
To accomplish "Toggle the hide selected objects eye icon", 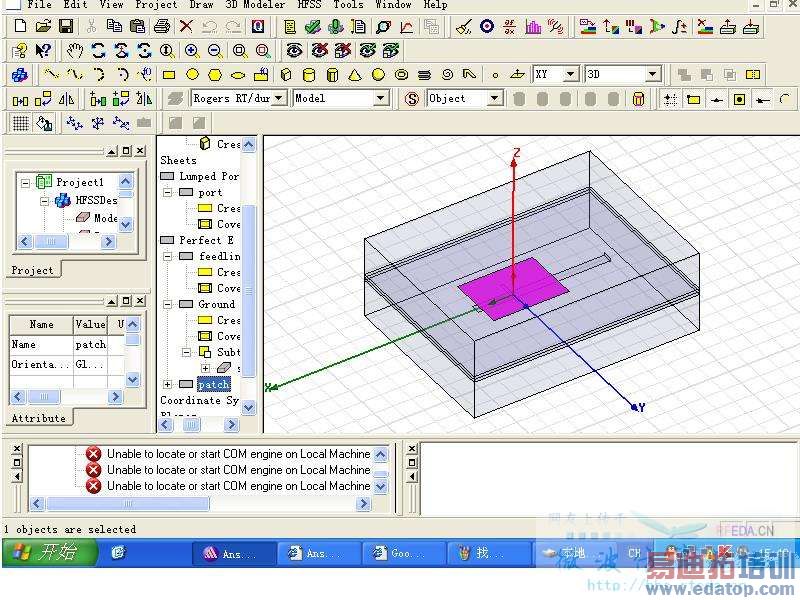I will coord(319,51).
